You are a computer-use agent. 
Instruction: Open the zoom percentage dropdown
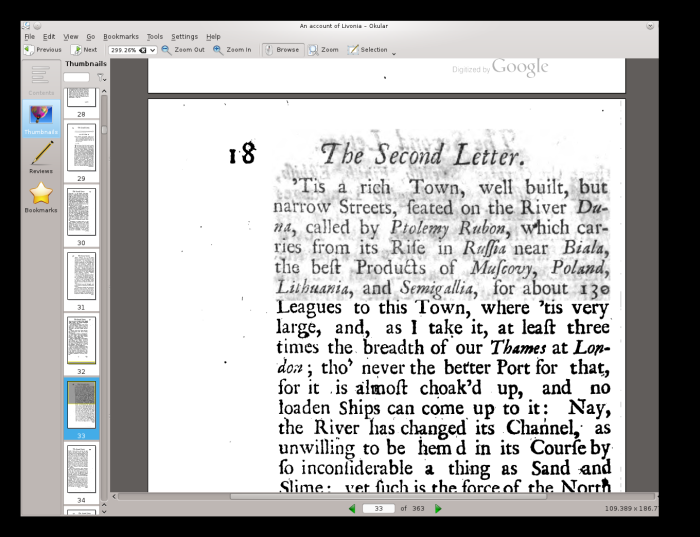tap(152, 49)
